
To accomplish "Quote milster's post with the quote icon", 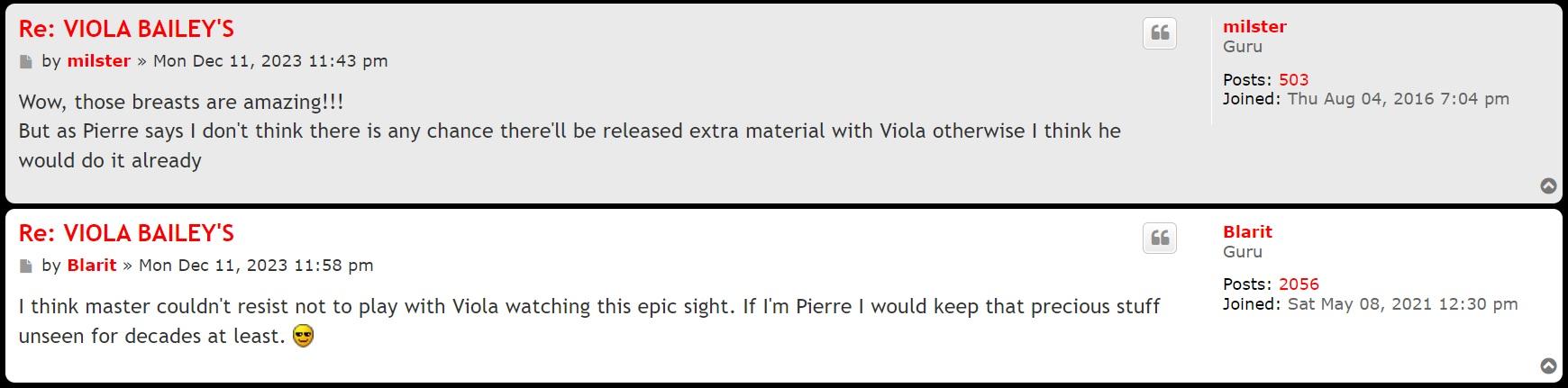I will pos(1160,33).
